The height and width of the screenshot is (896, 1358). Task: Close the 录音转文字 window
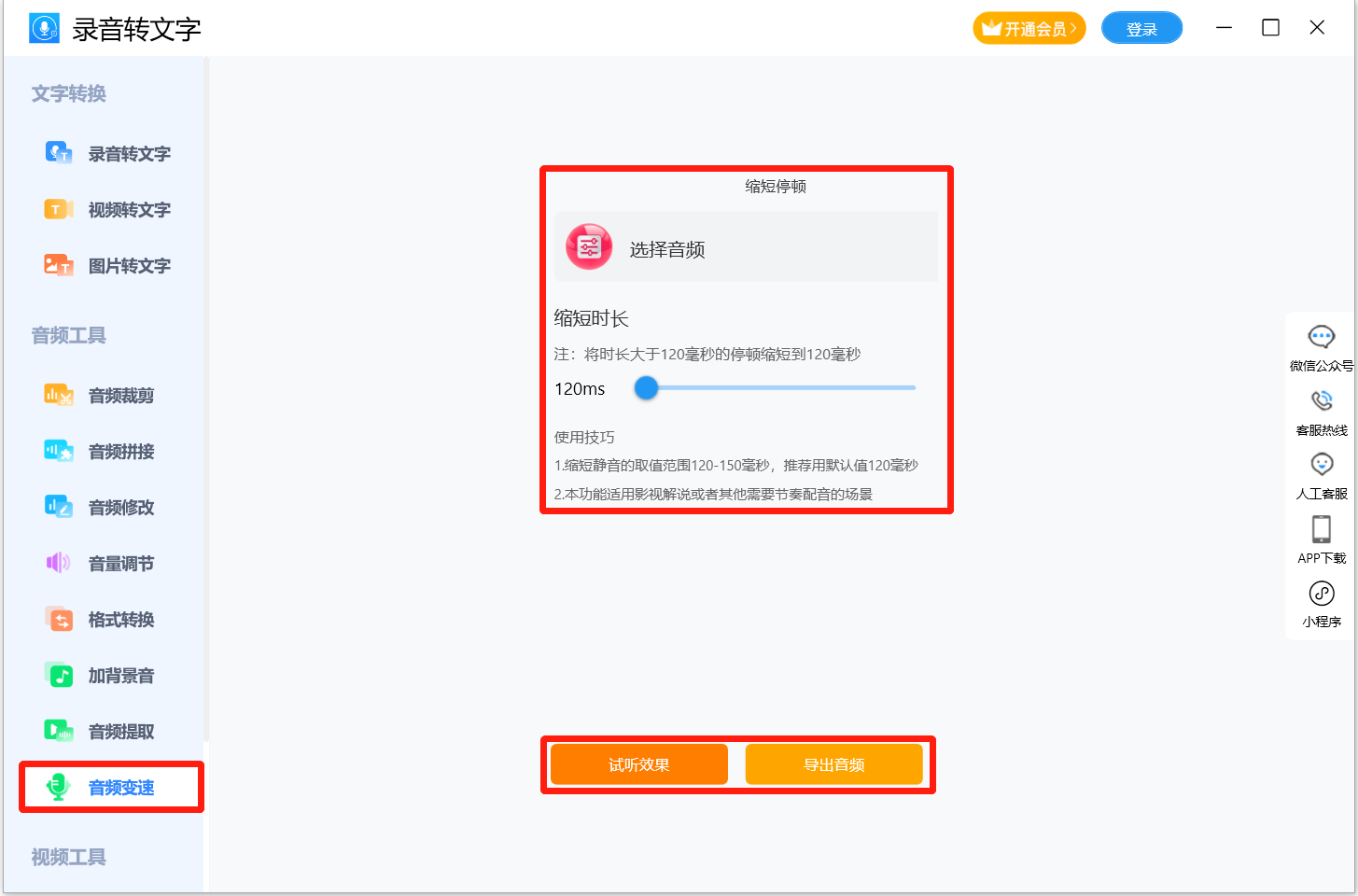pyautogui.click(x=1317, y=28)
